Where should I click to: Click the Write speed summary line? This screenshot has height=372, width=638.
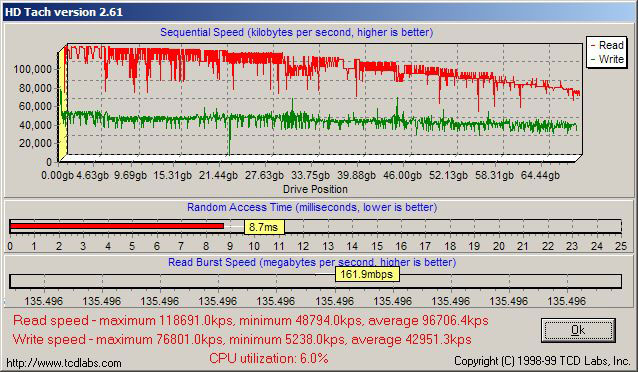[242, 339]
